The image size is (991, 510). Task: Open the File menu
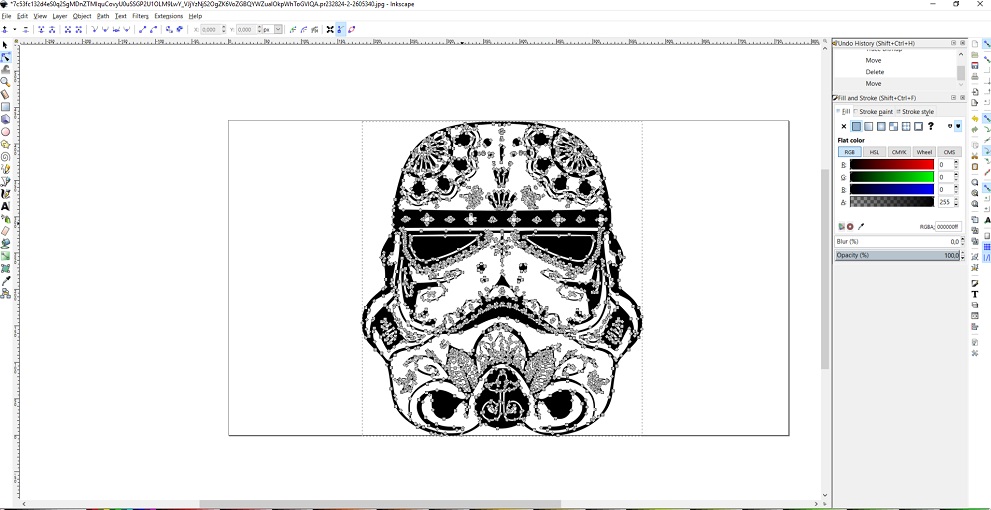(6, 16)
